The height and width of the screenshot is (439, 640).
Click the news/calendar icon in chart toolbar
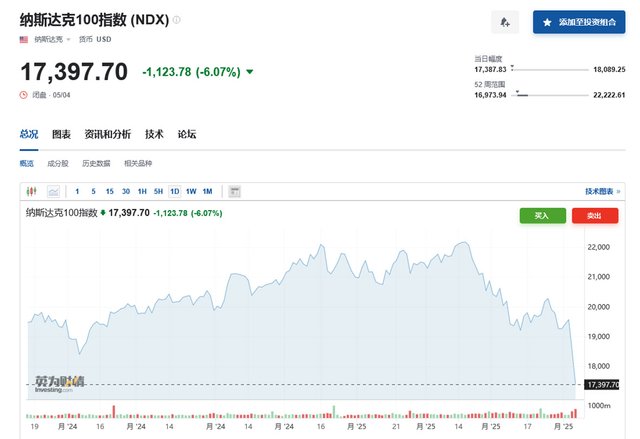[234, 191]
